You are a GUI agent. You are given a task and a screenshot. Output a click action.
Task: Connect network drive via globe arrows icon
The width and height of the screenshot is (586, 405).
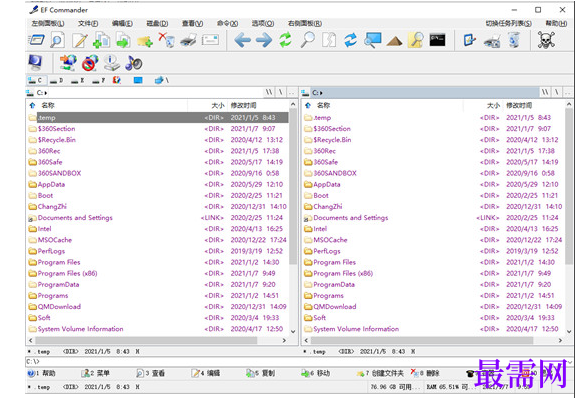(68, 63)
